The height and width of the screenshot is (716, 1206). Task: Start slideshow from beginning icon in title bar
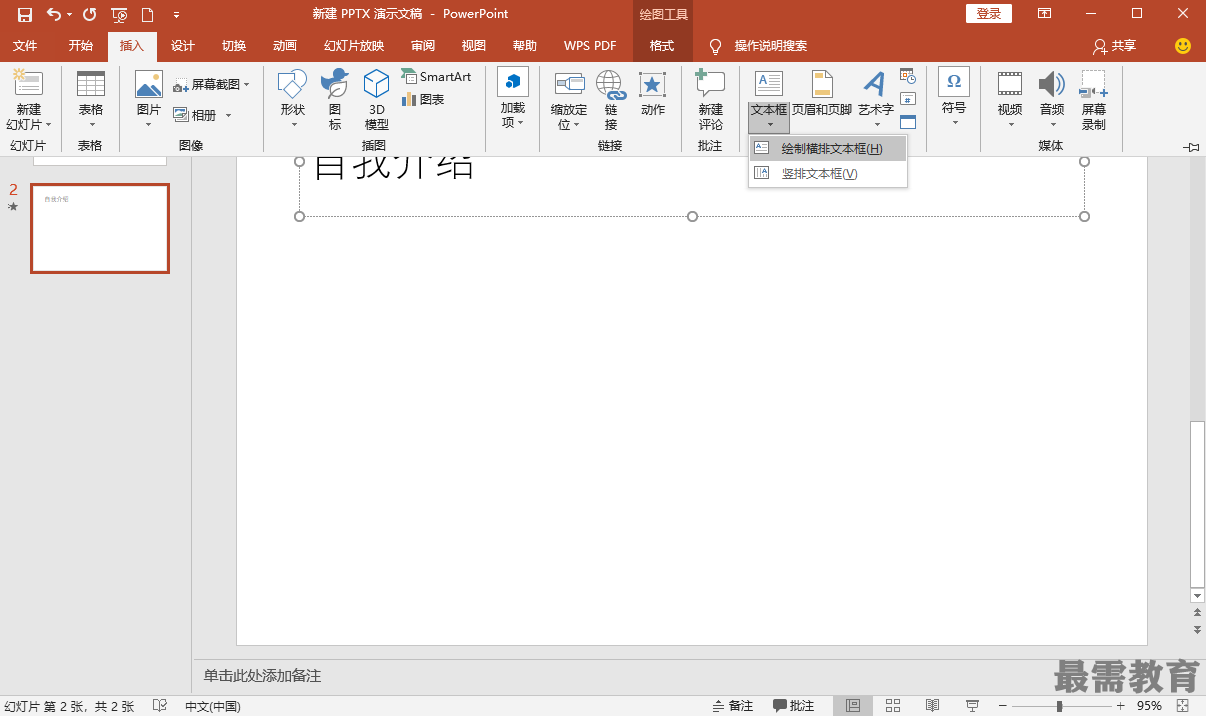coord(119,14)
